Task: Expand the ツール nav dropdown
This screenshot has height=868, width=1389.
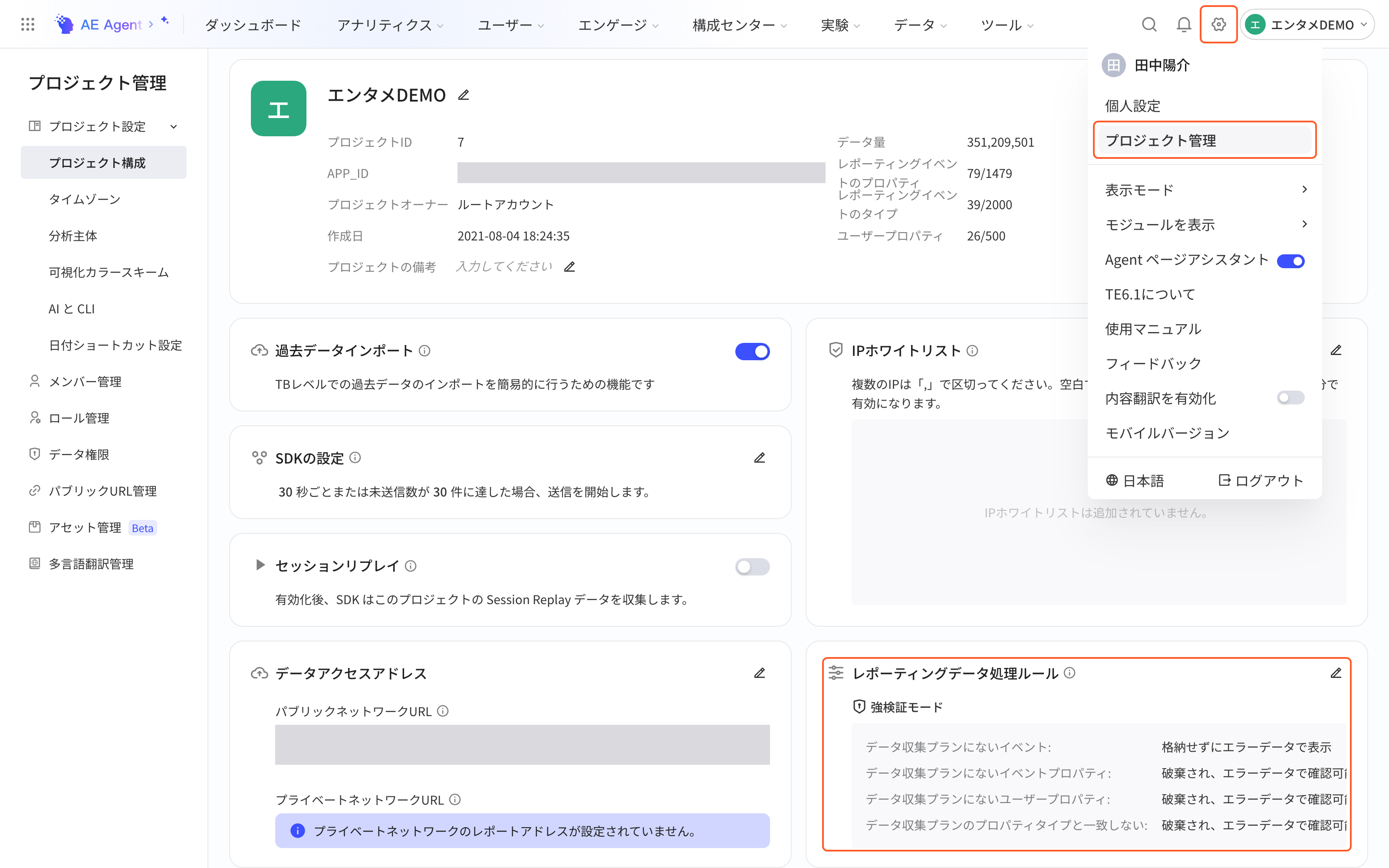Action: point(1007,25)
